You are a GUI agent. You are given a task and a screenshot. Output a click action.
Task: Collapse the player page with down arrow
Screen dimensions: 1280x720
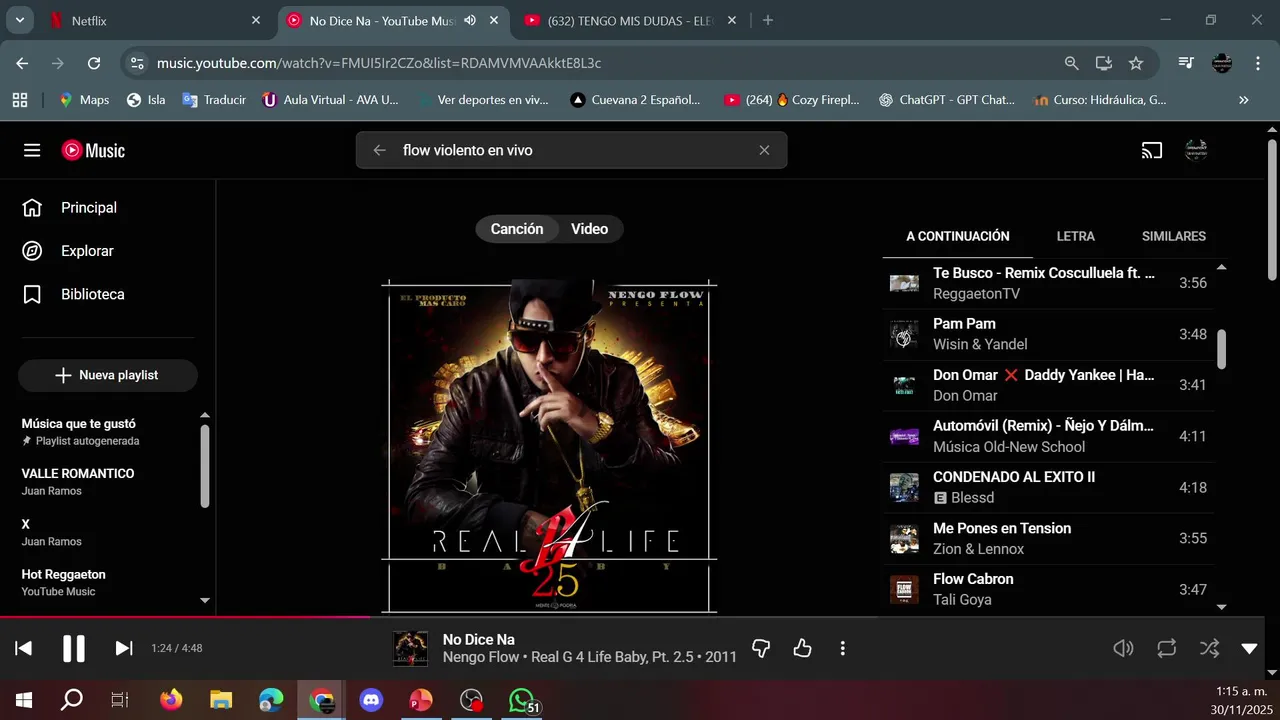[x=1249, y=648]
